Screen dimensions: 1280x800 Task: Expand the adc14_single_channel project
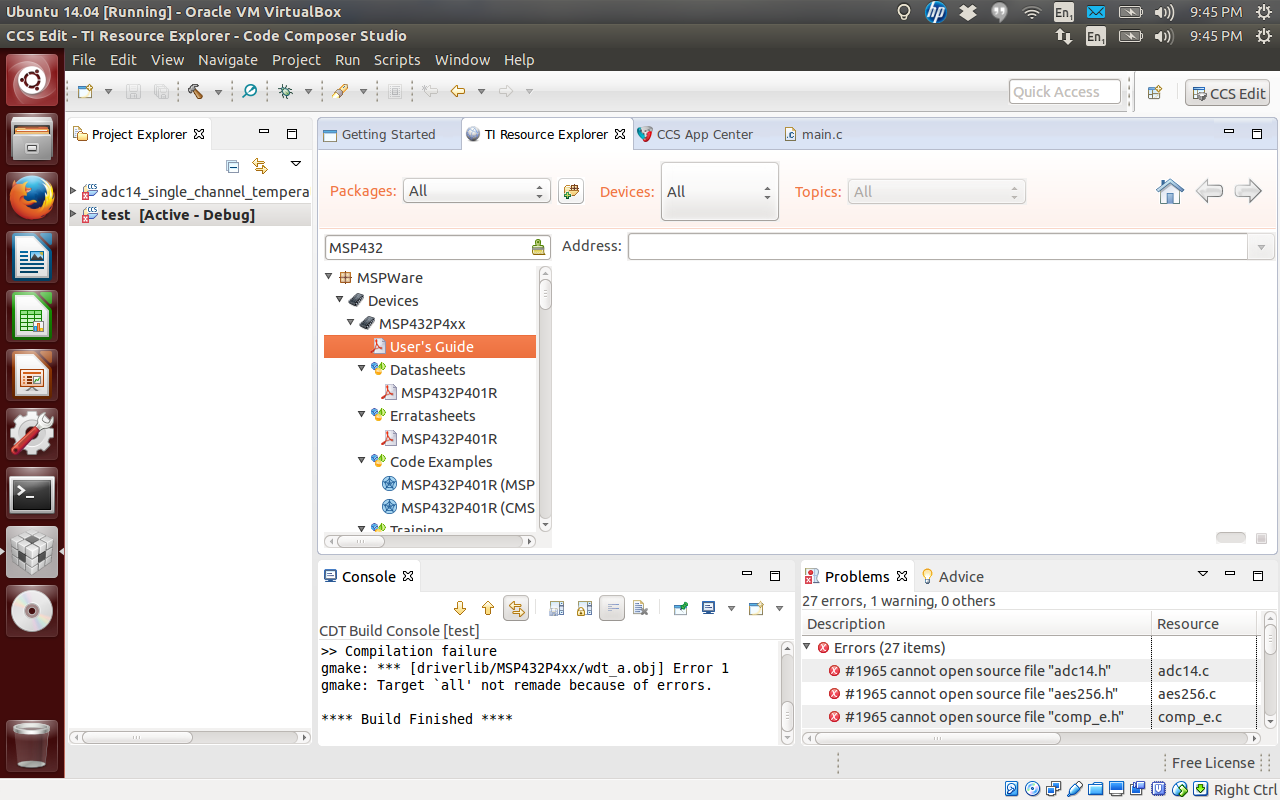coord(74,191)
